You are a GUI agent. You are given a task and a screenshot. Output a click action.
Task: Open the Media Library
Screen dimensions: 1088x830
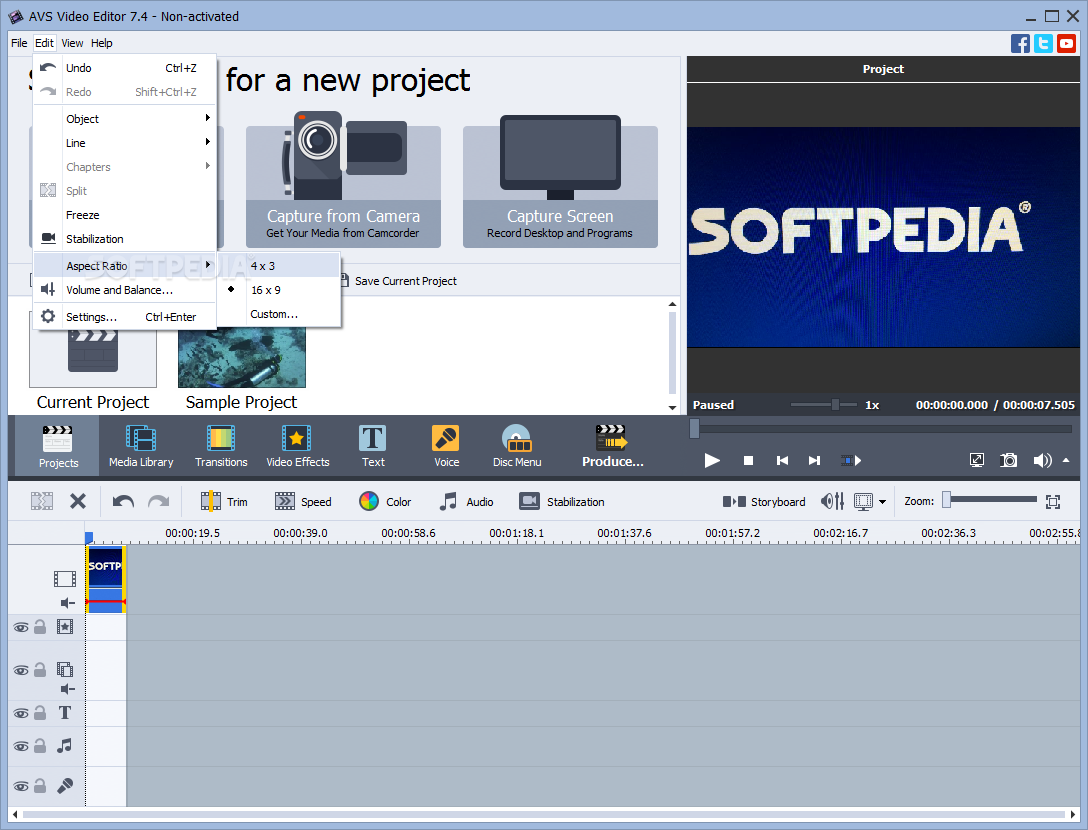click(x=141, y=446)
